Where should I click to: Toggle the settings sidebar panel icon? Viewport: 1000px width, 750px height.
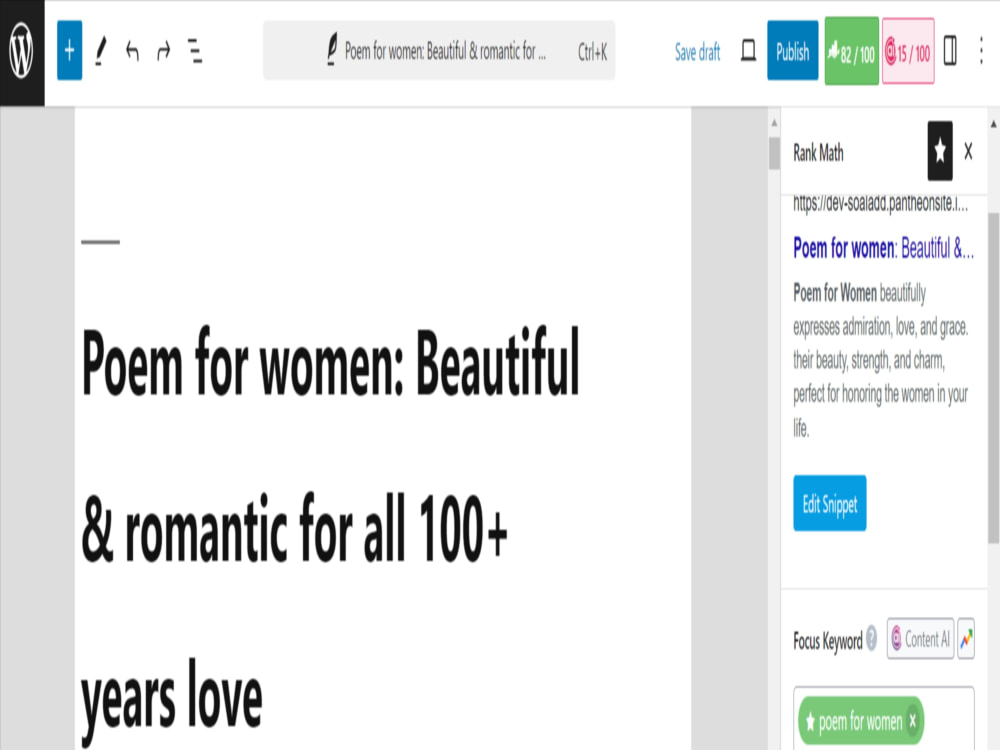(x=950, y=50)
